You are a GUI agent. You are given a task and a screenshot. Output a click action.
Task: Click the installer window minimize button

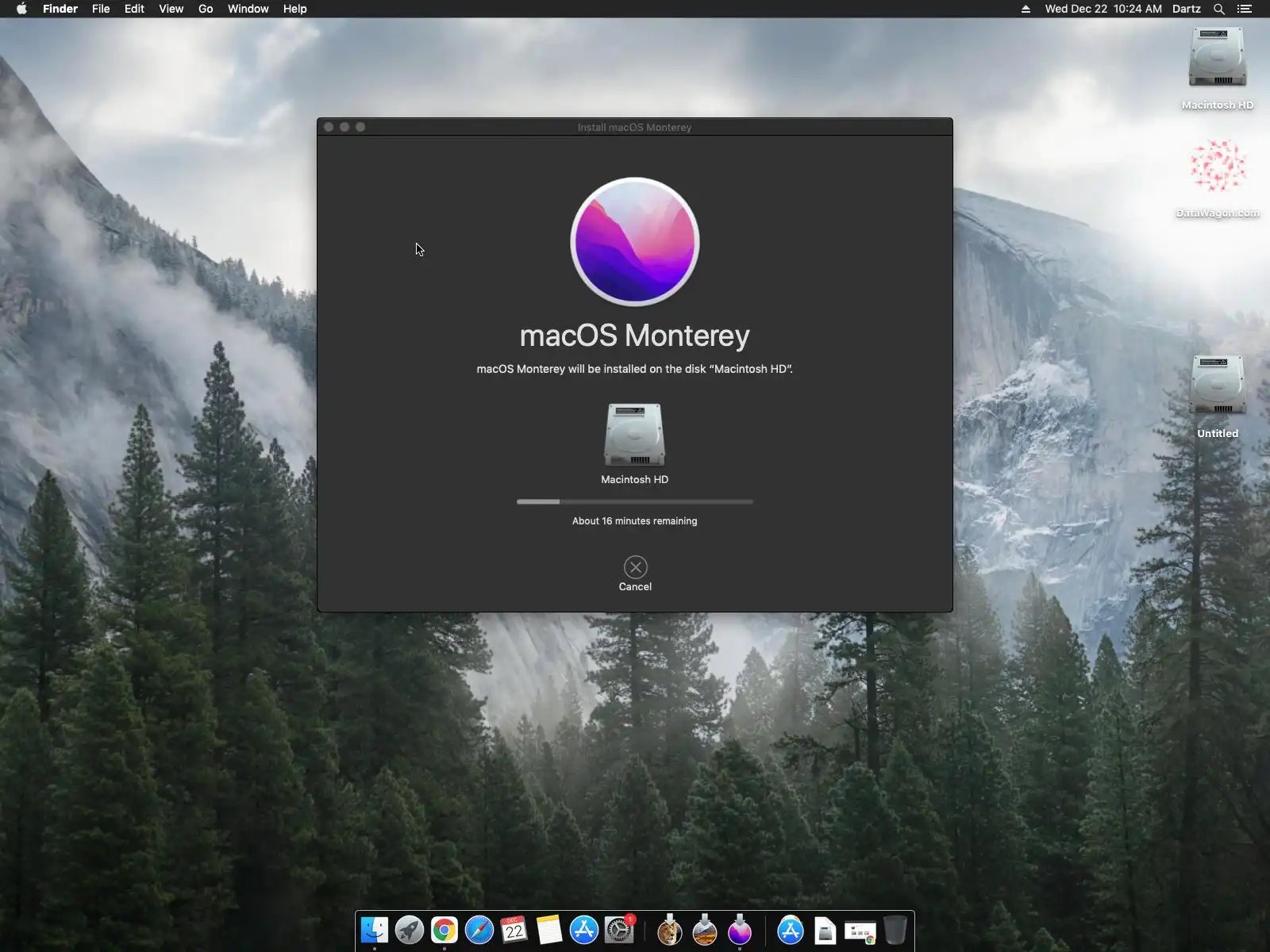(x=344, y=127)
